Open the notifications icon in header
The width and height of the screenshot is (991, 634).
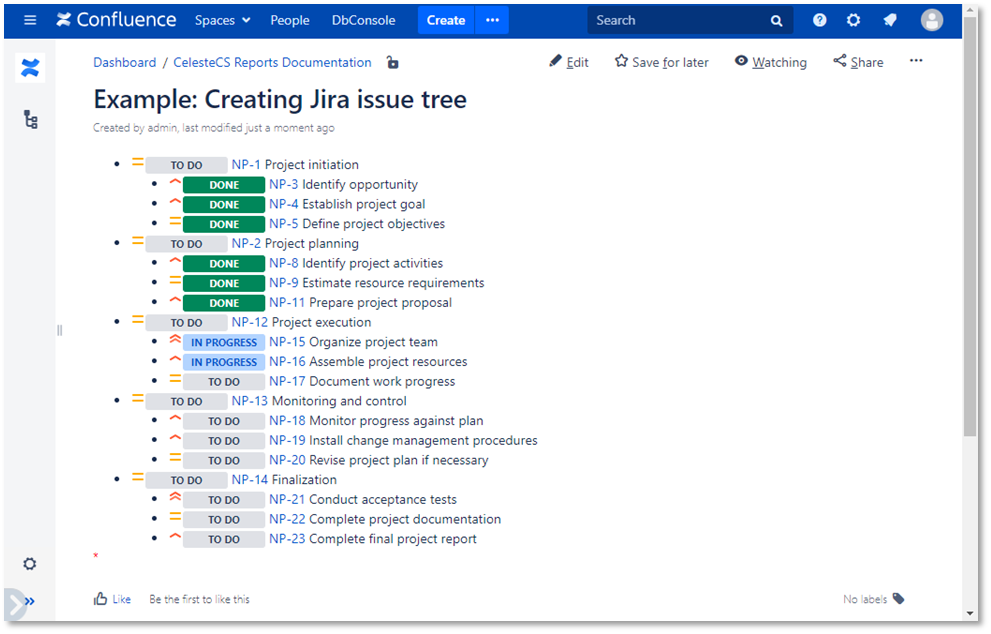890,20
